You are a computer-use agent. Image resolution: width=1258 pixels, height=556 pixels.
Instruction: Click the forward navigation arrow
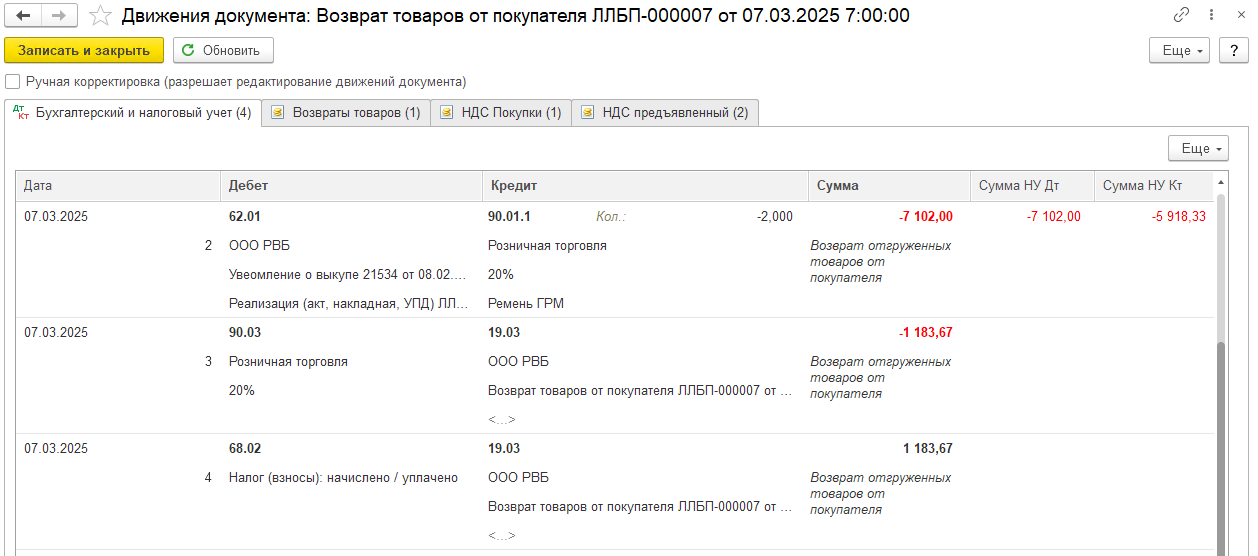[58, 16]
